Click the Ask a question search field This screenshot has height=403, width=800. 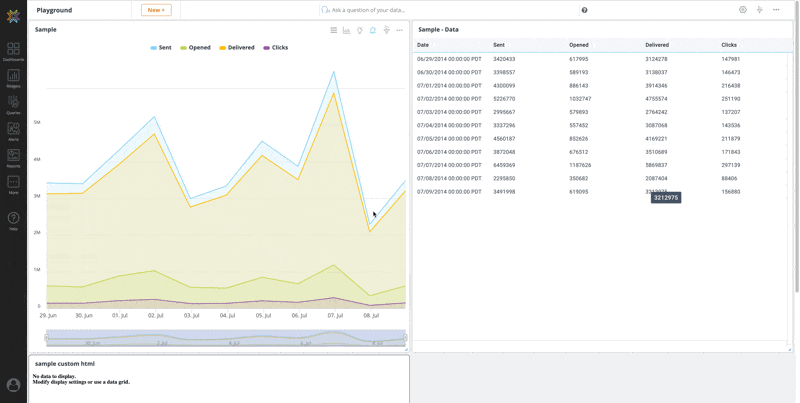point(370,10)
